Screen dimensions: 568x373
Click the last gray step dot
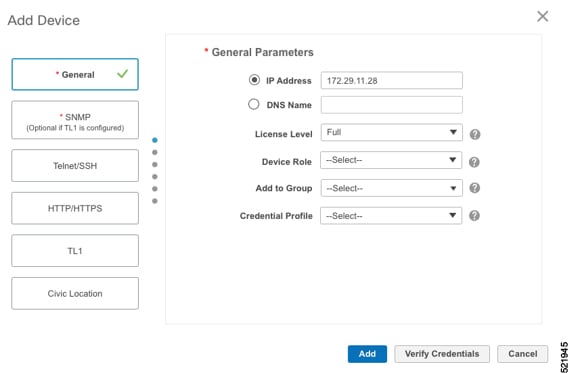pos(155,201)
